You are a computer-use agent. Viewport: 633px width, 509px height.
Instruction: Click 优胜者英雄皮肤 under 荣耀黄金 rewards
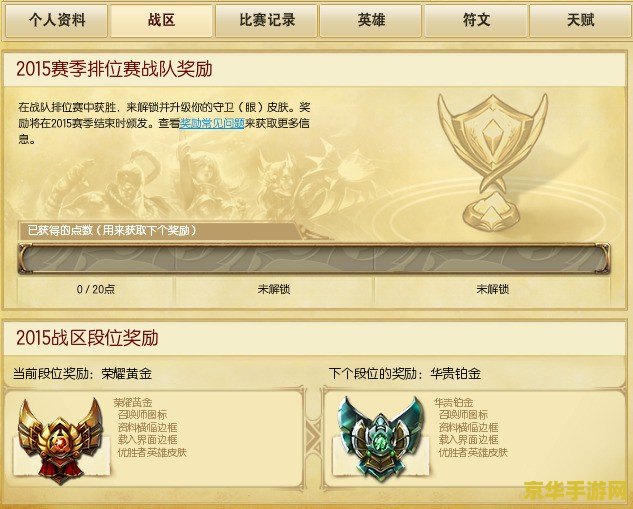(152, 452)
